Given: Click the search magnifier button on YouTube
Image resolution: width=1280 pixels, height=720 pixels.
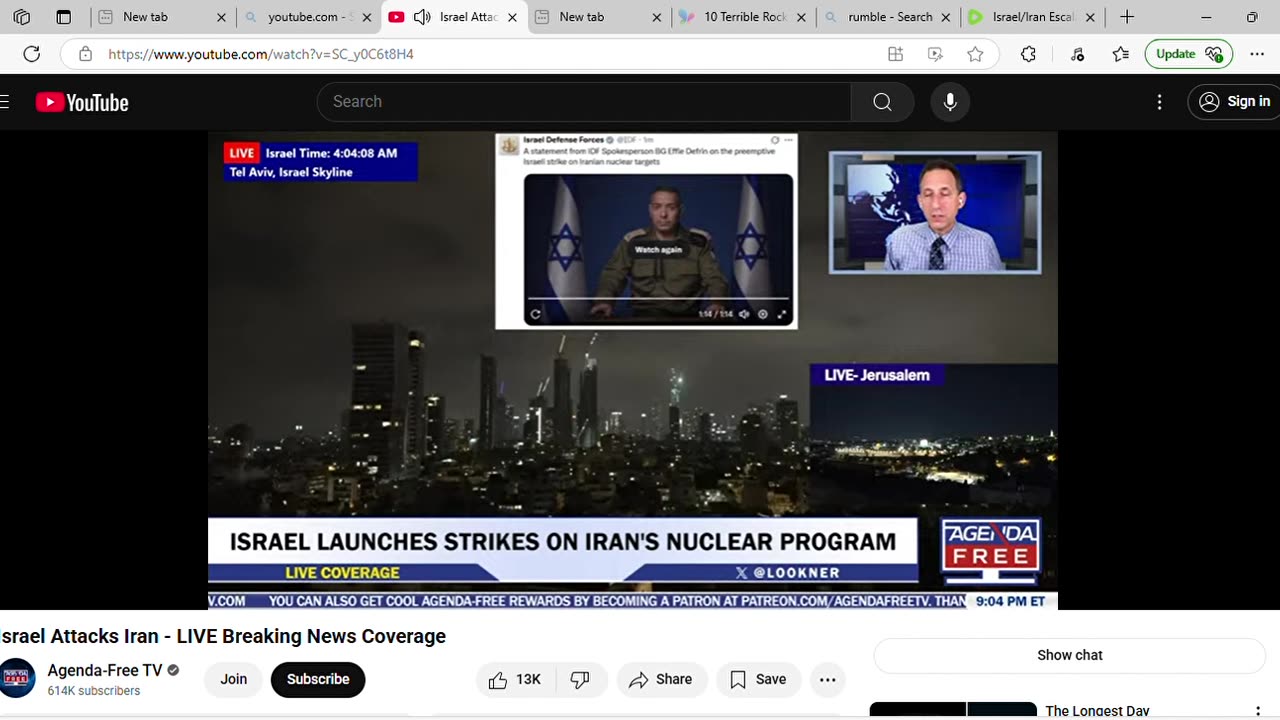Looking at the screenshot, I should (x=882, y=102).
